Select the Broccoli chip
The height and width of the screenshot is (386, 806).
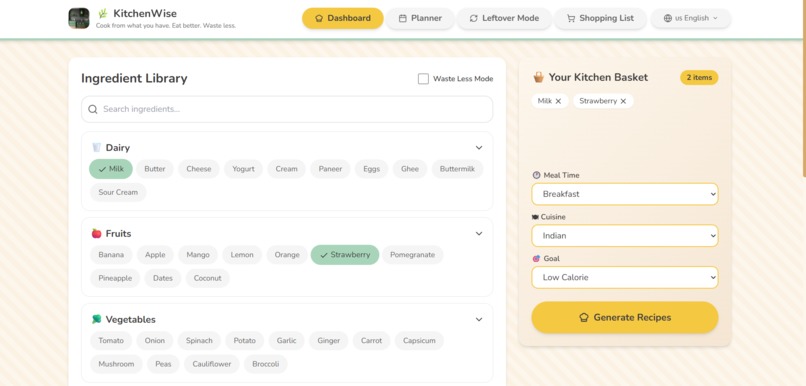(265, 364)
